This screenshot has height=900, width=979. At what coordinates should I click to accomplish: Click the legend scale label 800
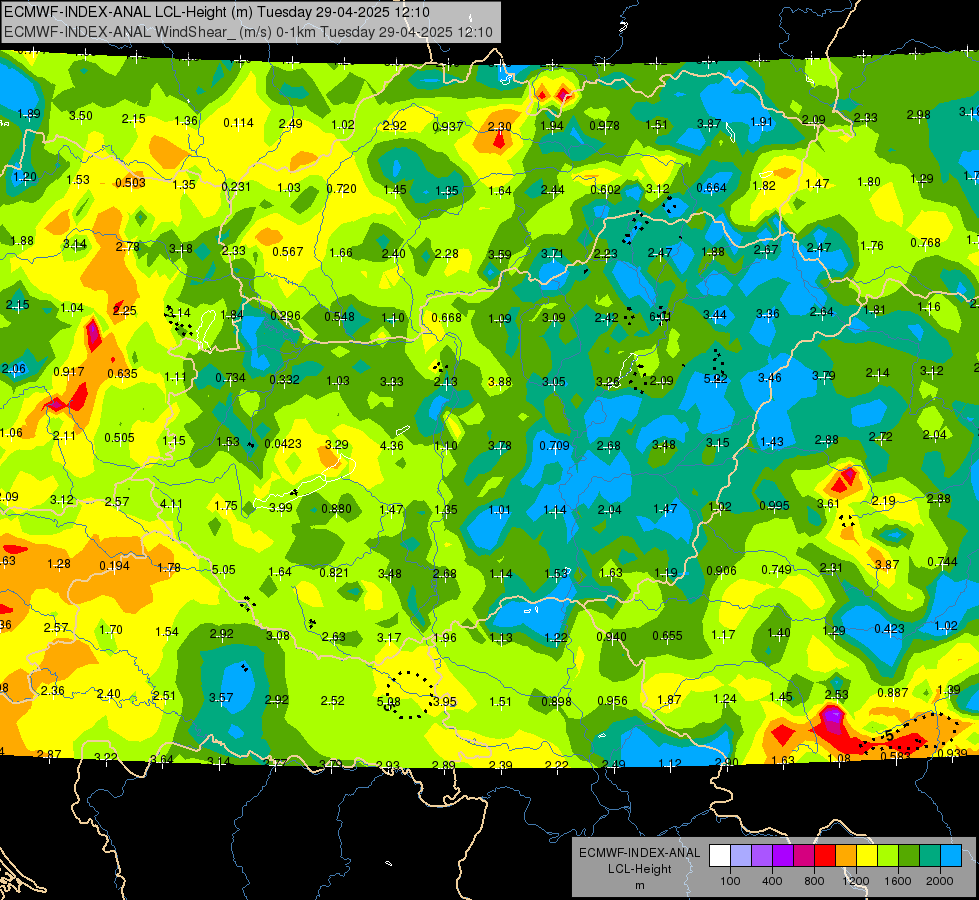814,881
